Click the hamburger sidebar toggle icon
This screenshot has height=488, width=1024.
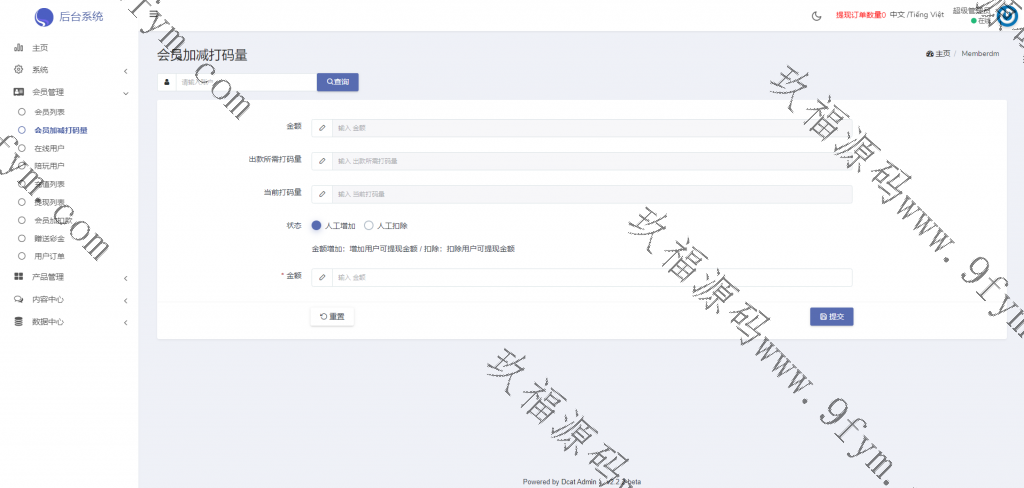(153, 15)
